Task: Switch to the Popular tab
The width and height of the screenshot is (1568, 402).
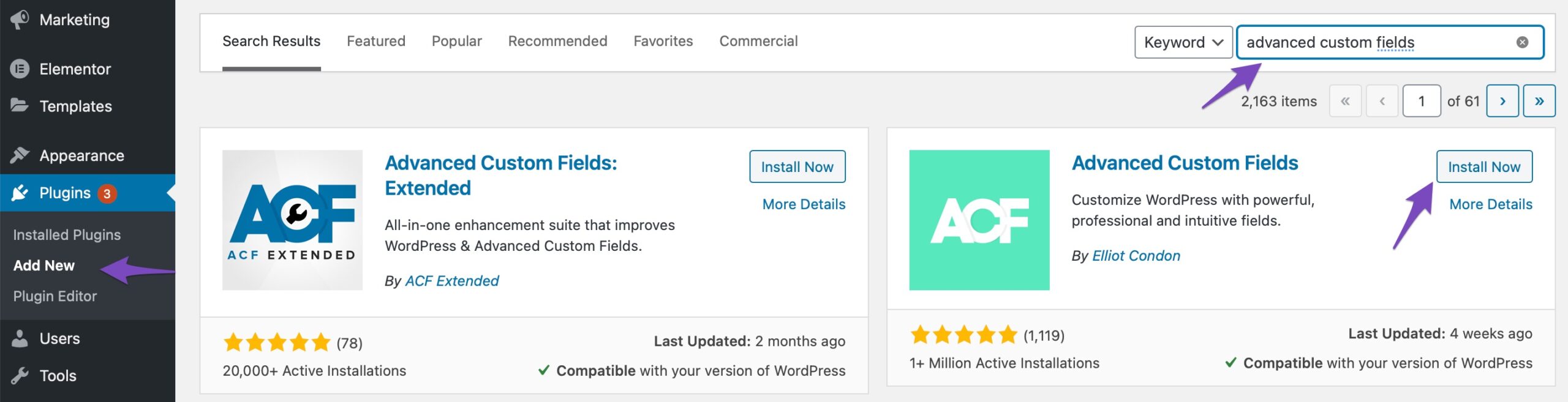Action: [457, 41]
